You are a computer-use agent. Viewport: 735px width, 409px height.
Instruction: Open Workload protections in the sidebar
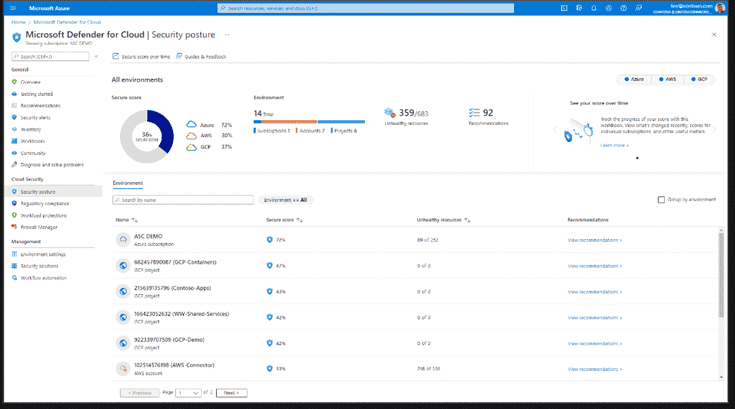point(43,216)
